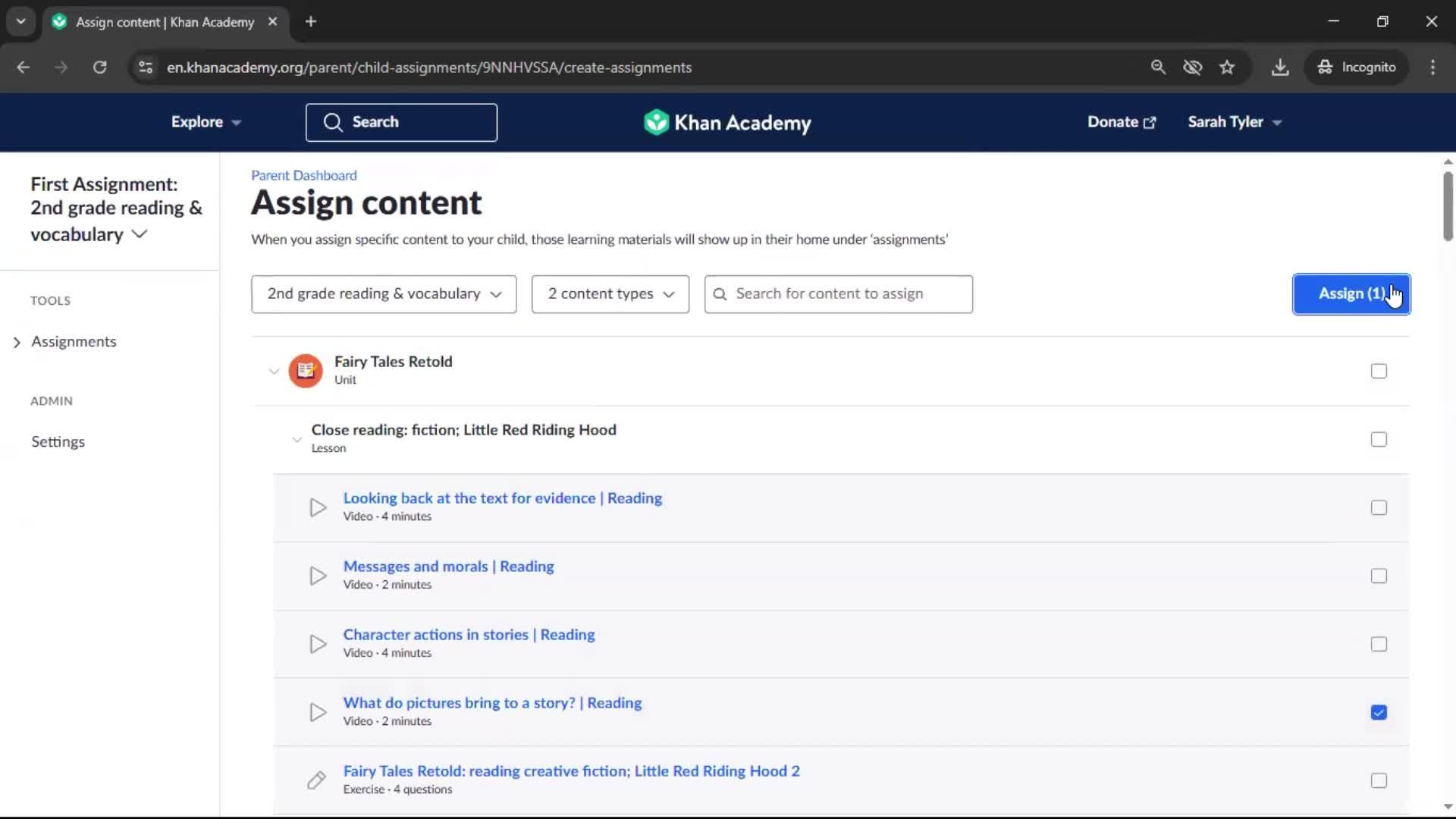Click the Fairy Tales Retold unit title
Viewport: 1456px width, 819px height.
pos(393,362)
